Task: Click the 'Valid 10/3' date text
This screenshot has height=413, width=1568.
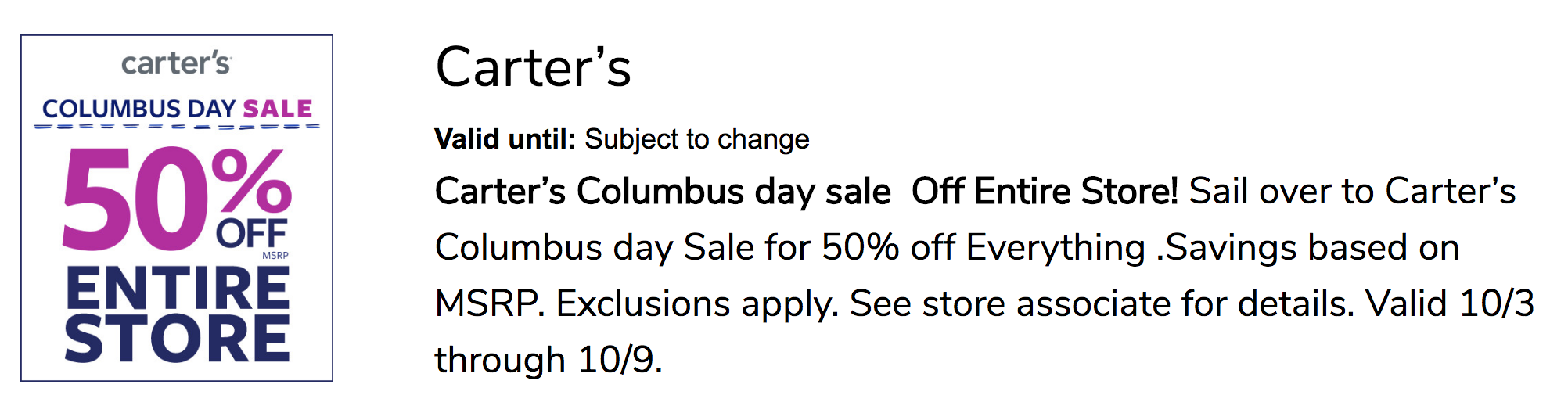Action: [x=1450, y=303]
